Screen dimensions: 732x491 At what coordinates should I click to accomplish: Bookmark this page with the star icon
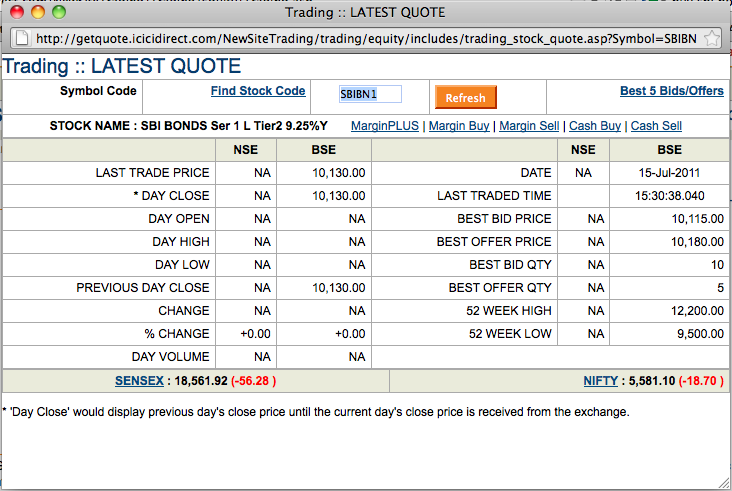point(712,38)
